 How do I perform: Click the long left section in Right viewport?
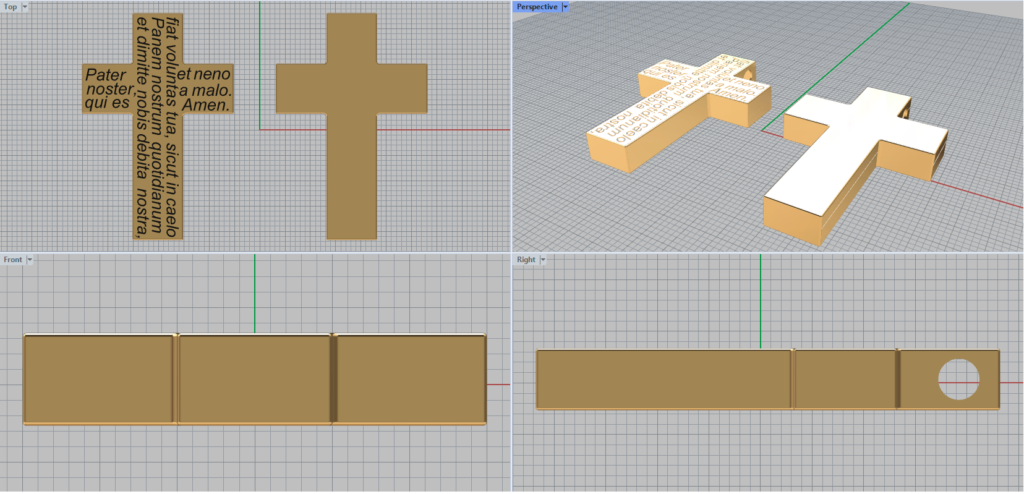pyautogui.click(x=663, y=379)
